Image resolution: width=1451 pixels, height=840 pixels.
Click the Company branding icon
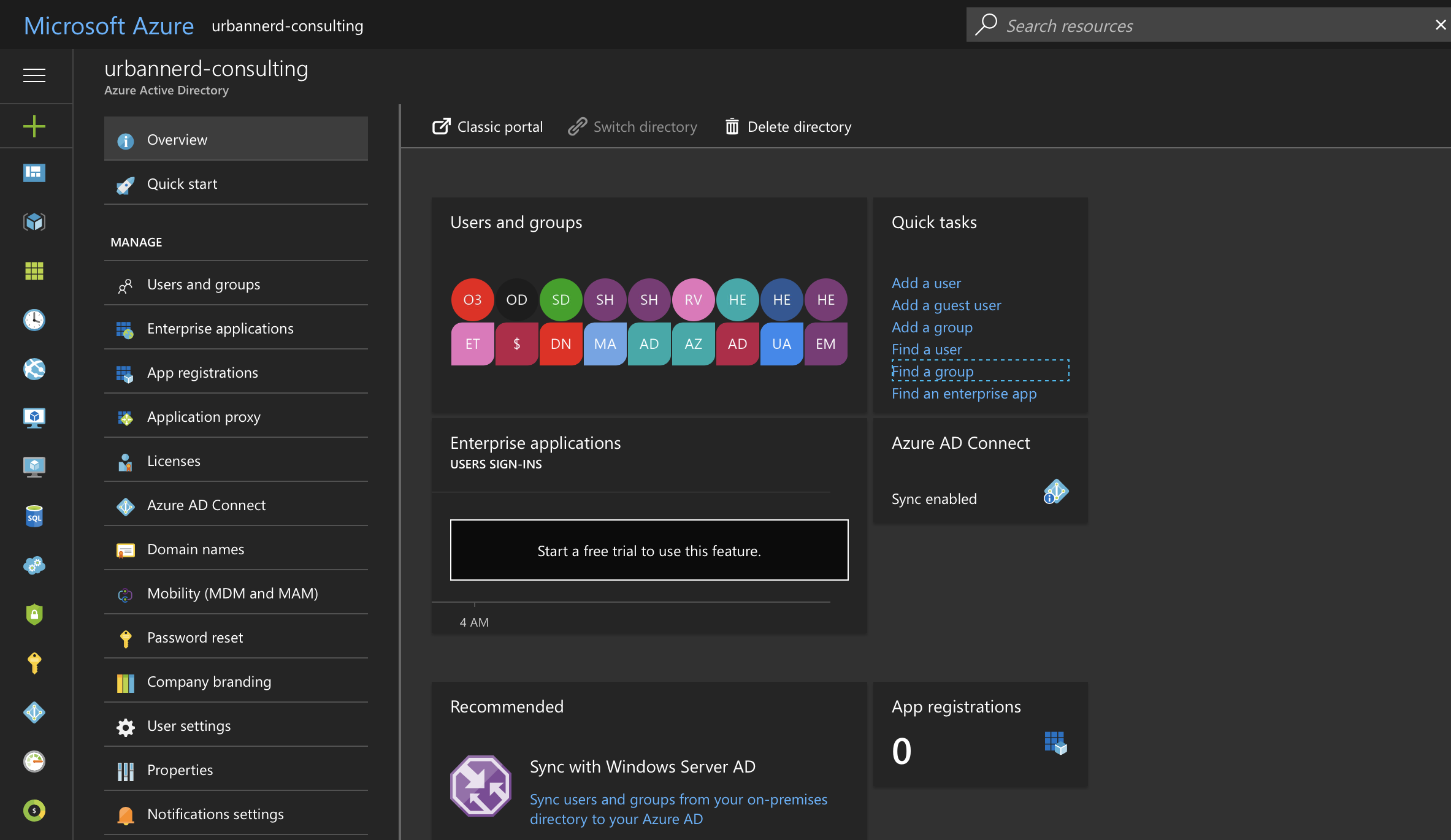click(x=124, y=681)
